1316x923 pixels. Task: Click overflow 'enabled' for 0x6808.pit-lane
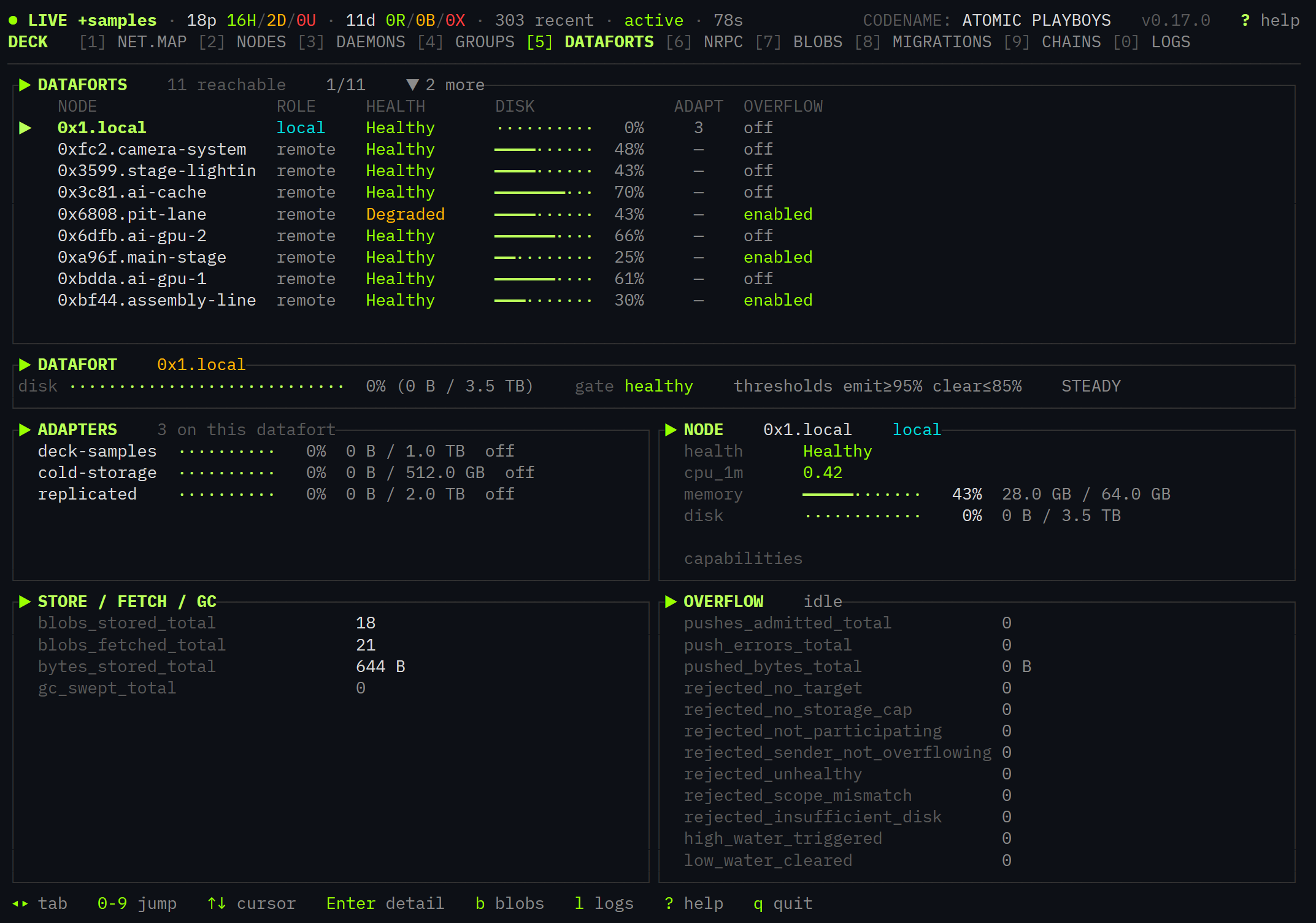click(x=778, y=214)
